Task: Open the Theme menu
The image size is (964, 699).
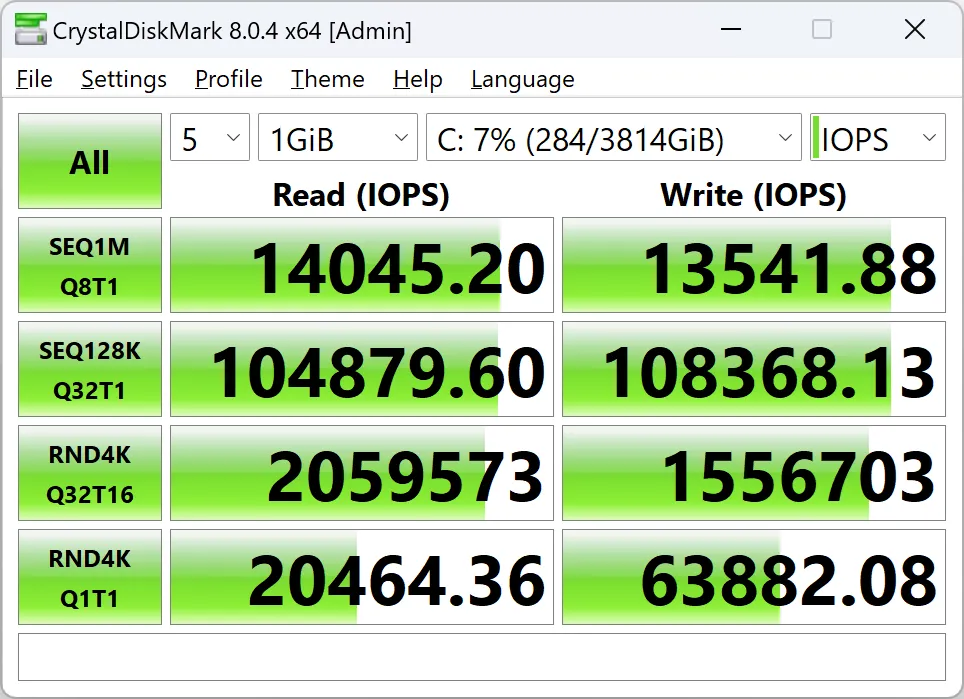Action: pos(328,80)
